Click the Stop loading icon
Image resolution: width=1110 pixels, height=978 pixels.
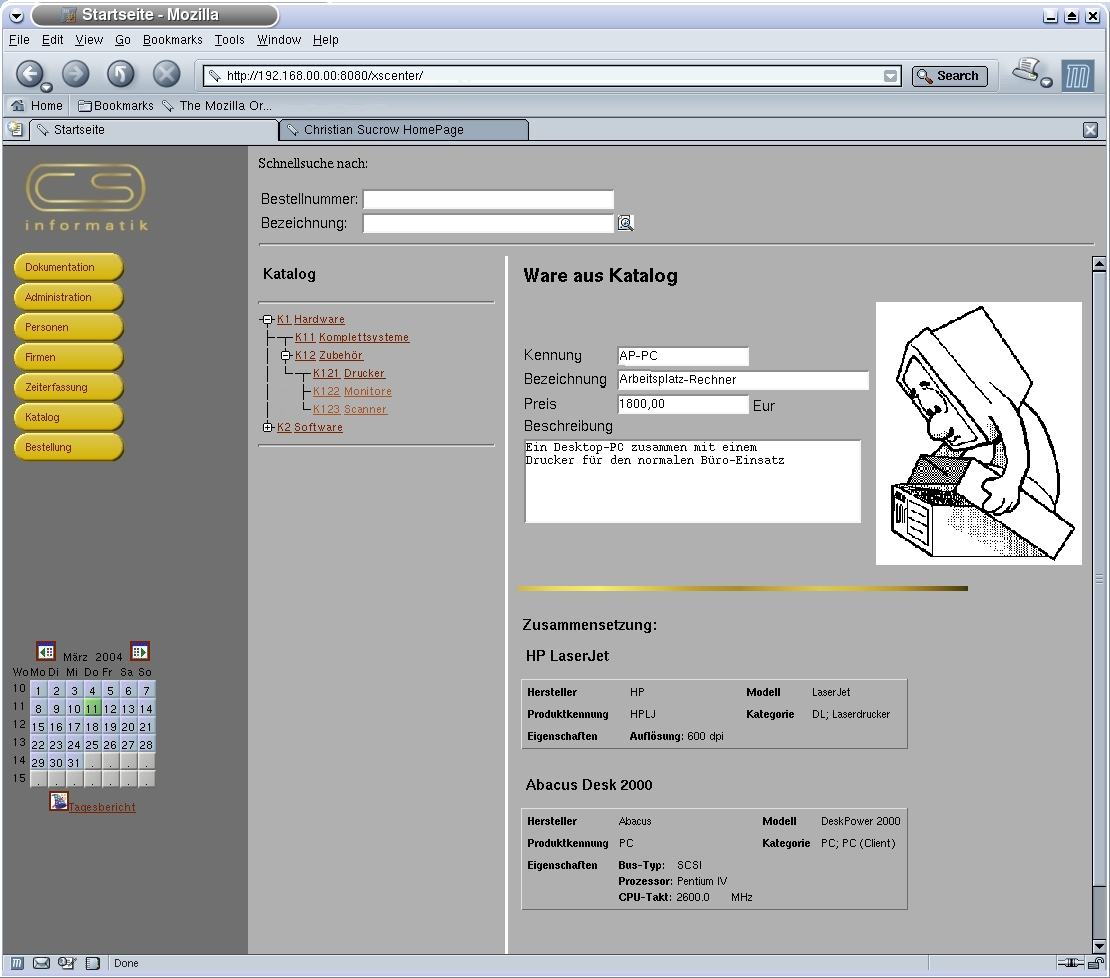point(166,73)
